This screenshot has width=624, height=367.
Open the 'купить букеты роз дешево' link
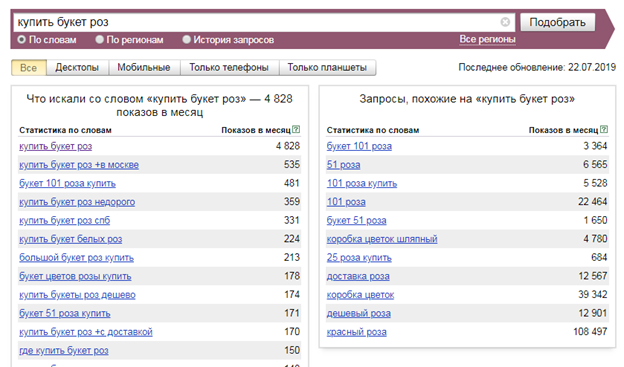[x=77, y=295]
